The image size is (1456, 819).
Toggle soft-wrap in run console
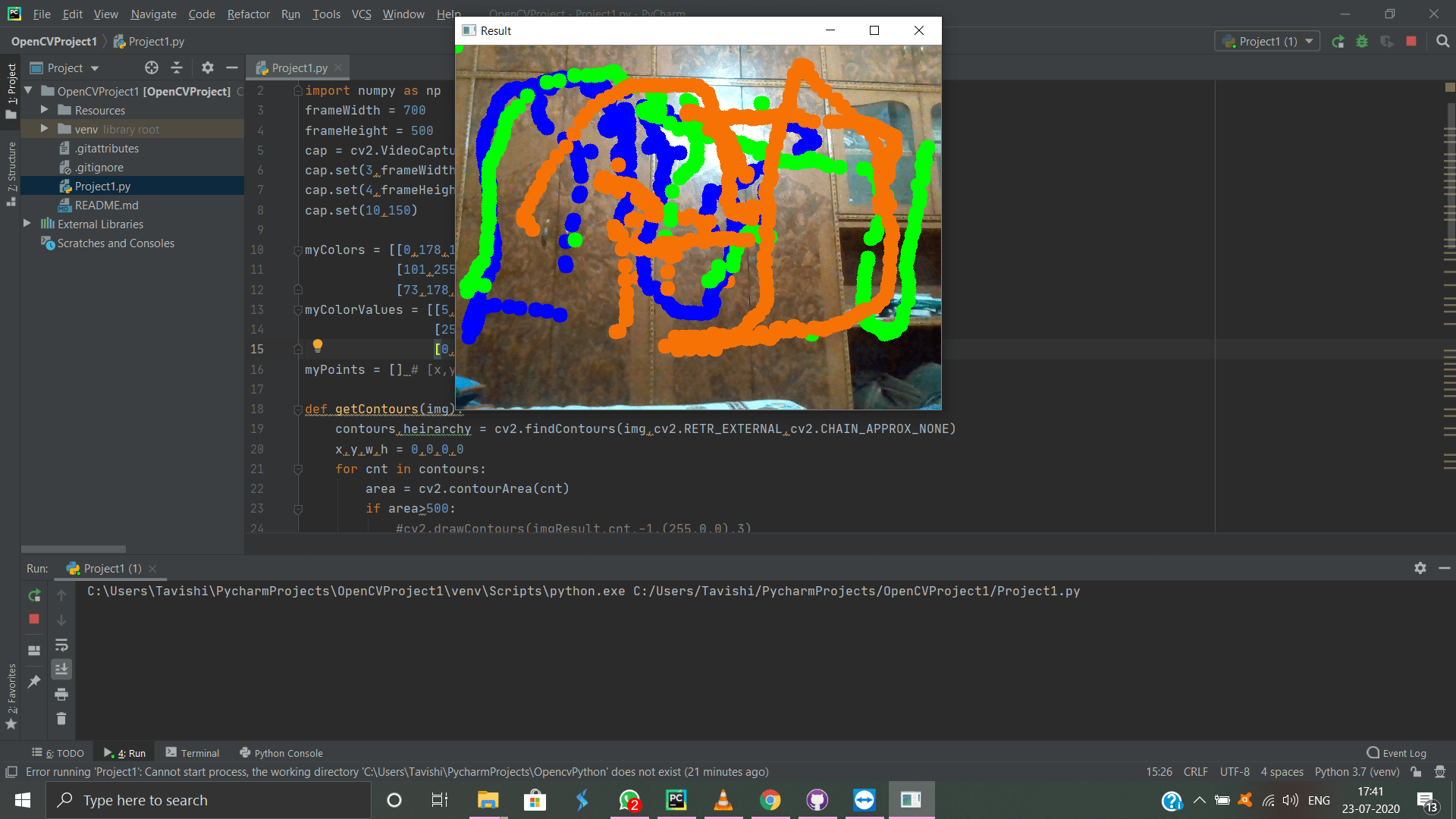pos(61,645)
